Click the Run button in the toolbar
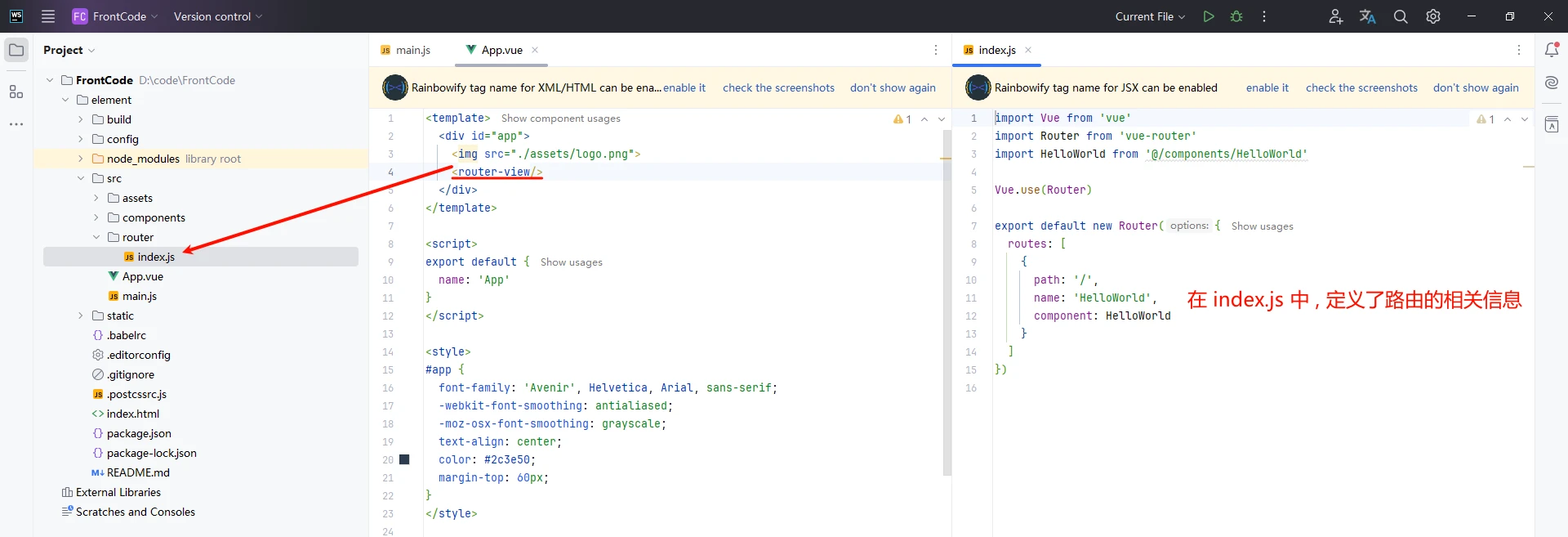The height and width of the screenshot is (537, 1568). point(1208,16)
